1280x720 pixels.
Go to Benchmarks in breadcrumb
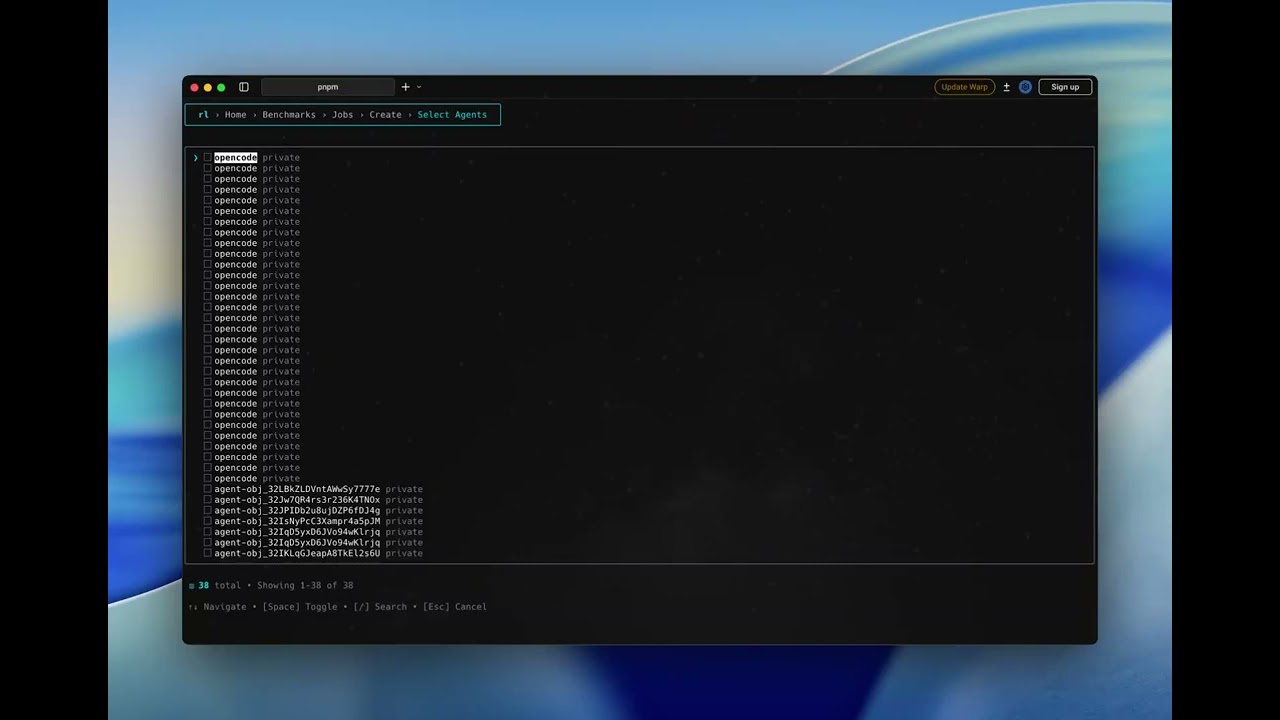tap(289, 115)
